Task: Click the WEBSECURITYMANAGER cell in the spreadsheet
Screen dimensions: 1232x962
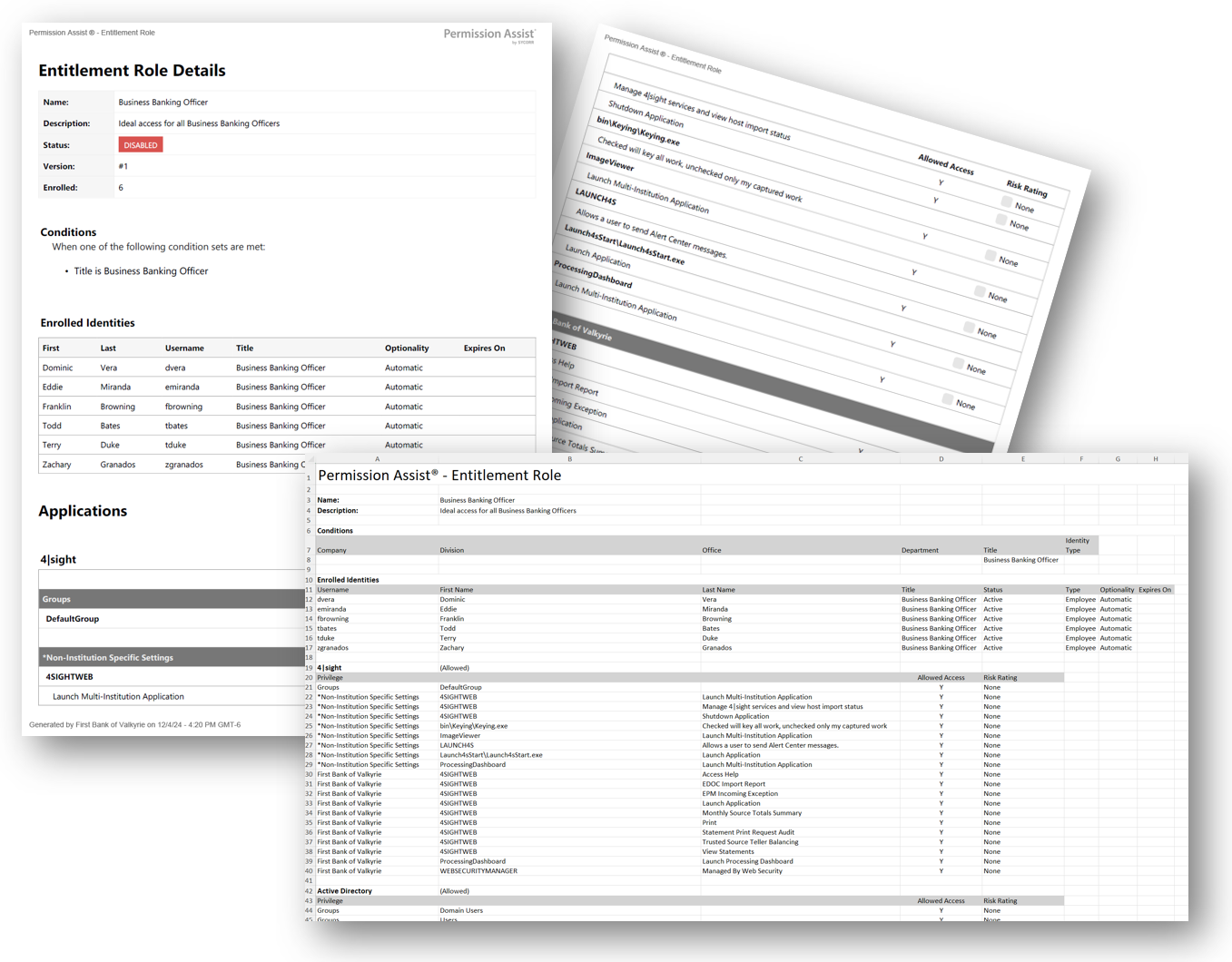Action: pyautogui.click(x=478, y=871)
